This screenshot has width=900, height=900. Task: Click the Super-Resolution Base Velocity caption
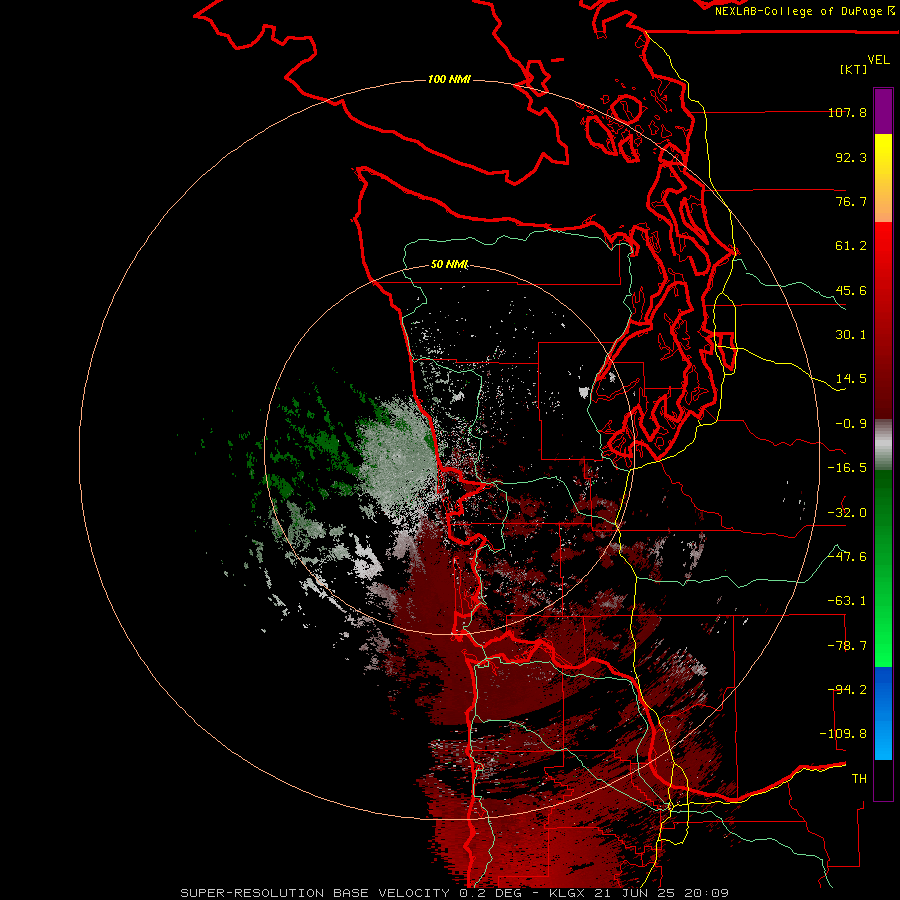tap(454, 893)
